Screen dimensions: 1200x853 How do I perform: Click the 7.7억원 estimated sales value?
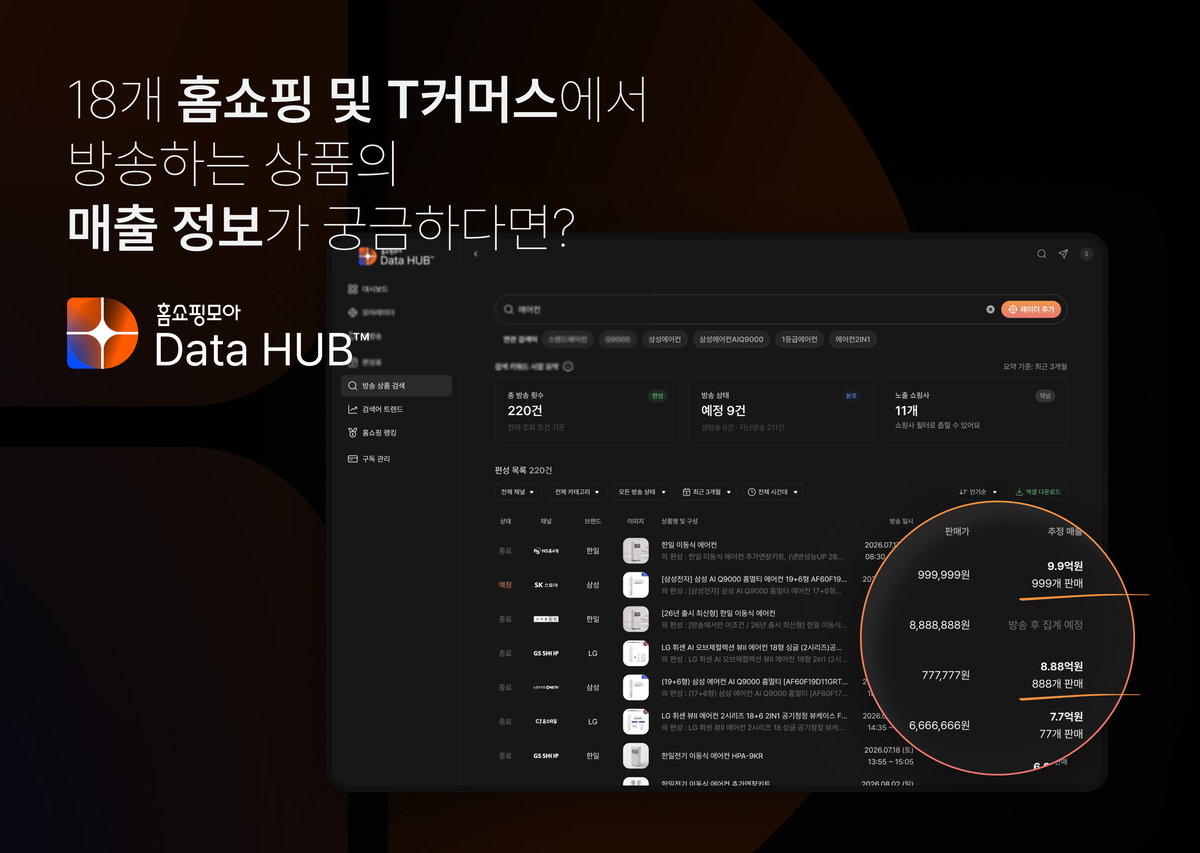[x=1066, y=717]
